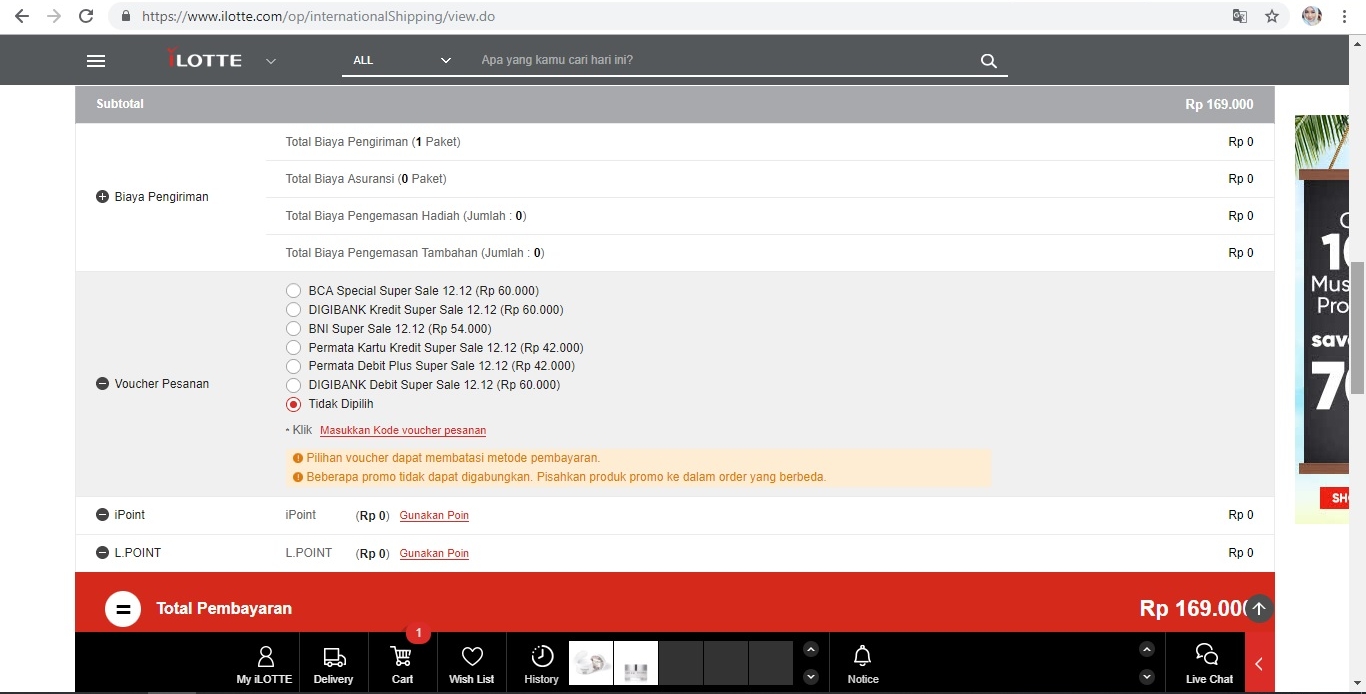The width and height of the screenshot is (1366, 694).
Task: Open Notice in the bottom bar
Action: tap(862, 665)
